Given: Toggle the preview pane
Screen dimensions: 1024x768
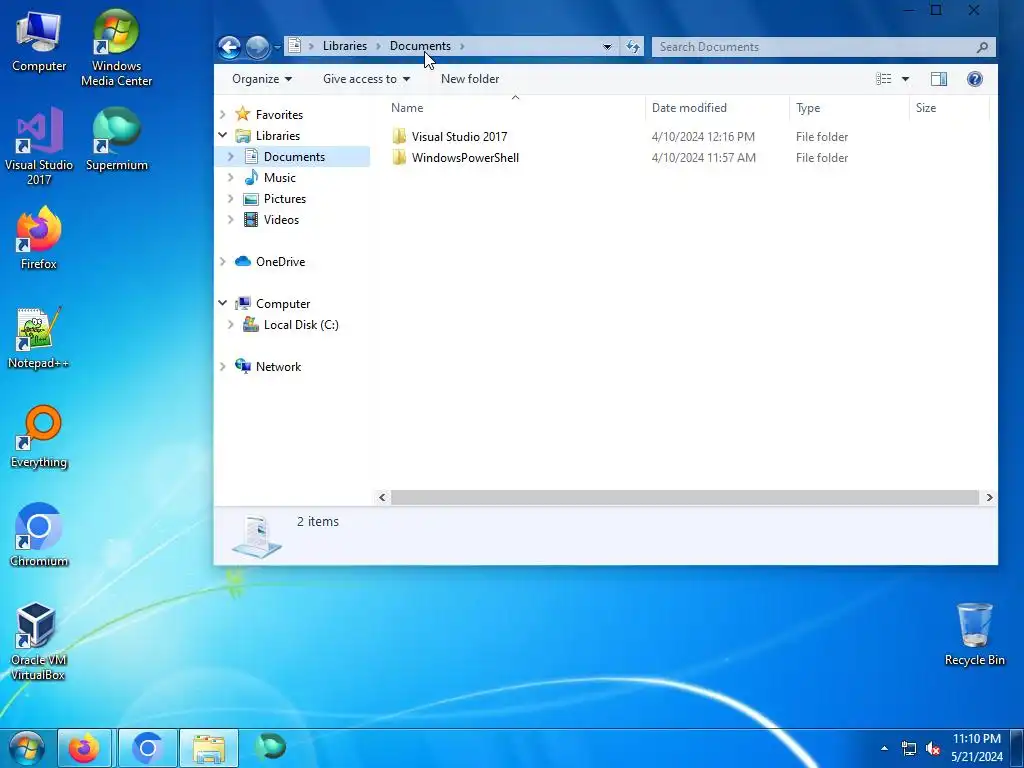Looking at the screenshot, I should tap(938, 79).
